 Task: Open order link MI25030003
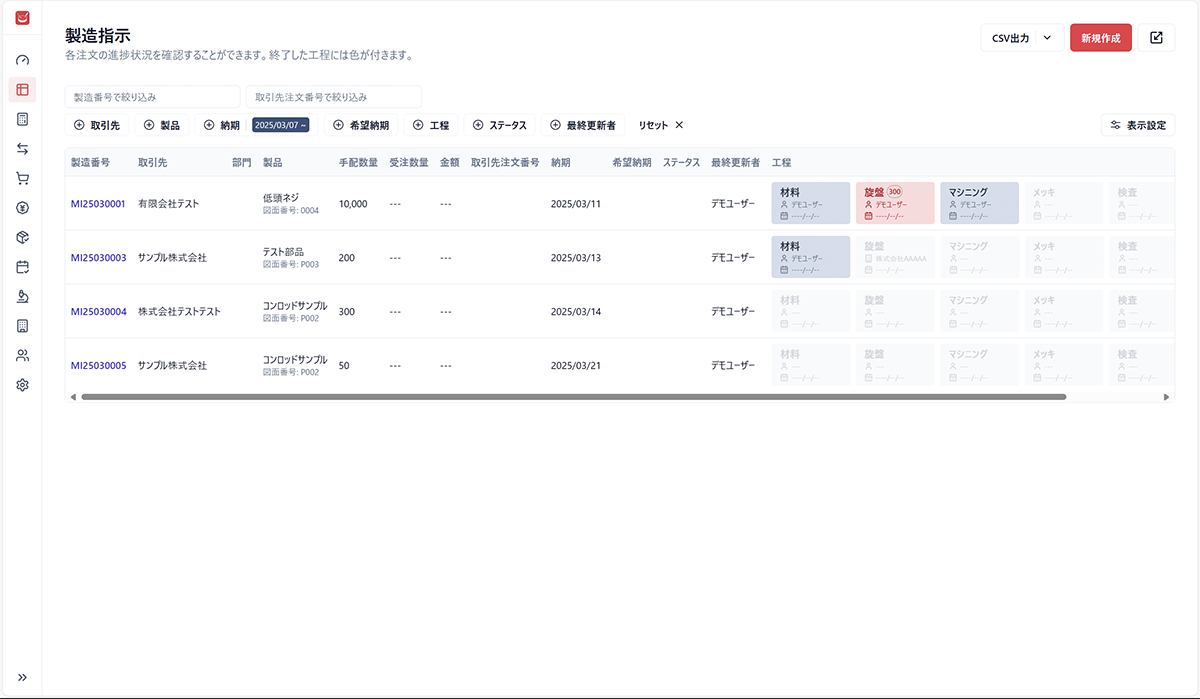coord(98,258)
